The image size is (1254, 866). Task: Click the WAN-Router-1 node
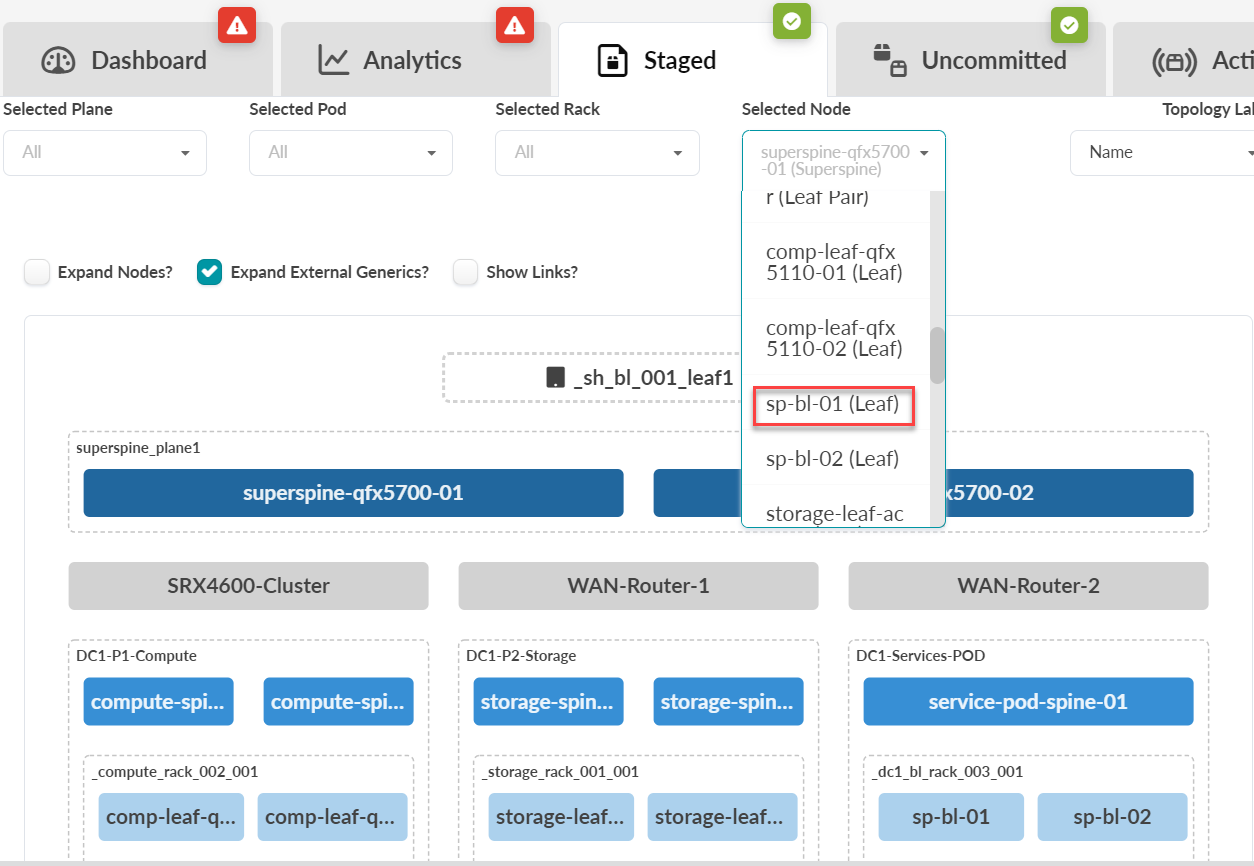[638, 586]
